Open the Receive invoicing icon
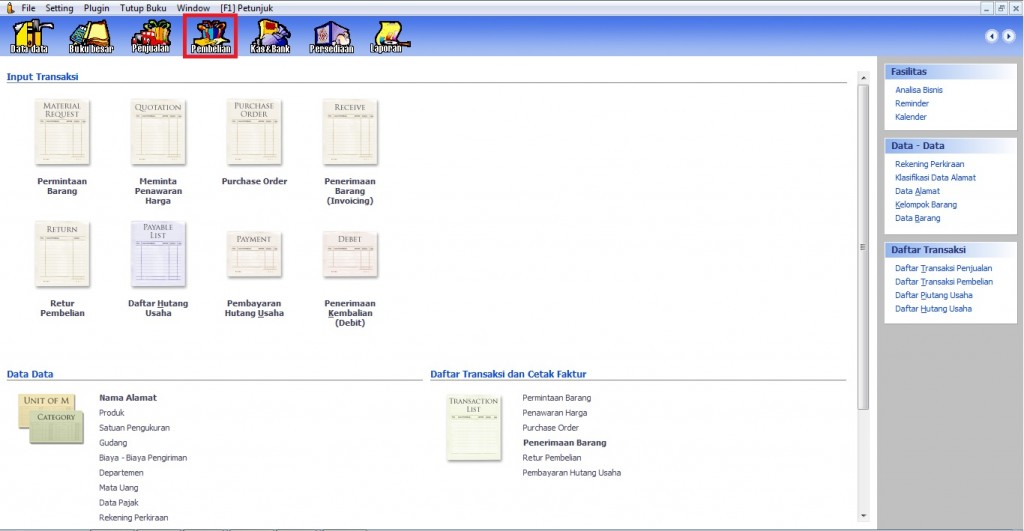Screen dimensions: 1024x531 point(350,131)
